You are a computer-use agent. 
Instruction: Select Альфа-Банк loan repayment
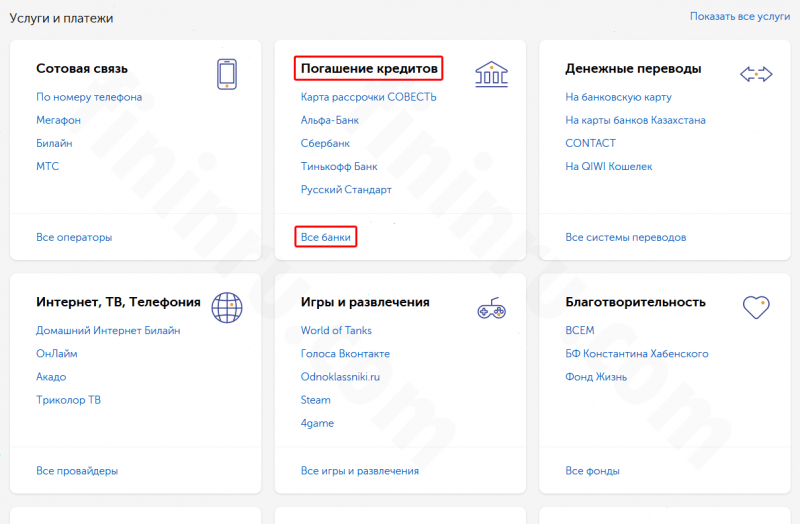pyautogui.click(x=330, y=120)
